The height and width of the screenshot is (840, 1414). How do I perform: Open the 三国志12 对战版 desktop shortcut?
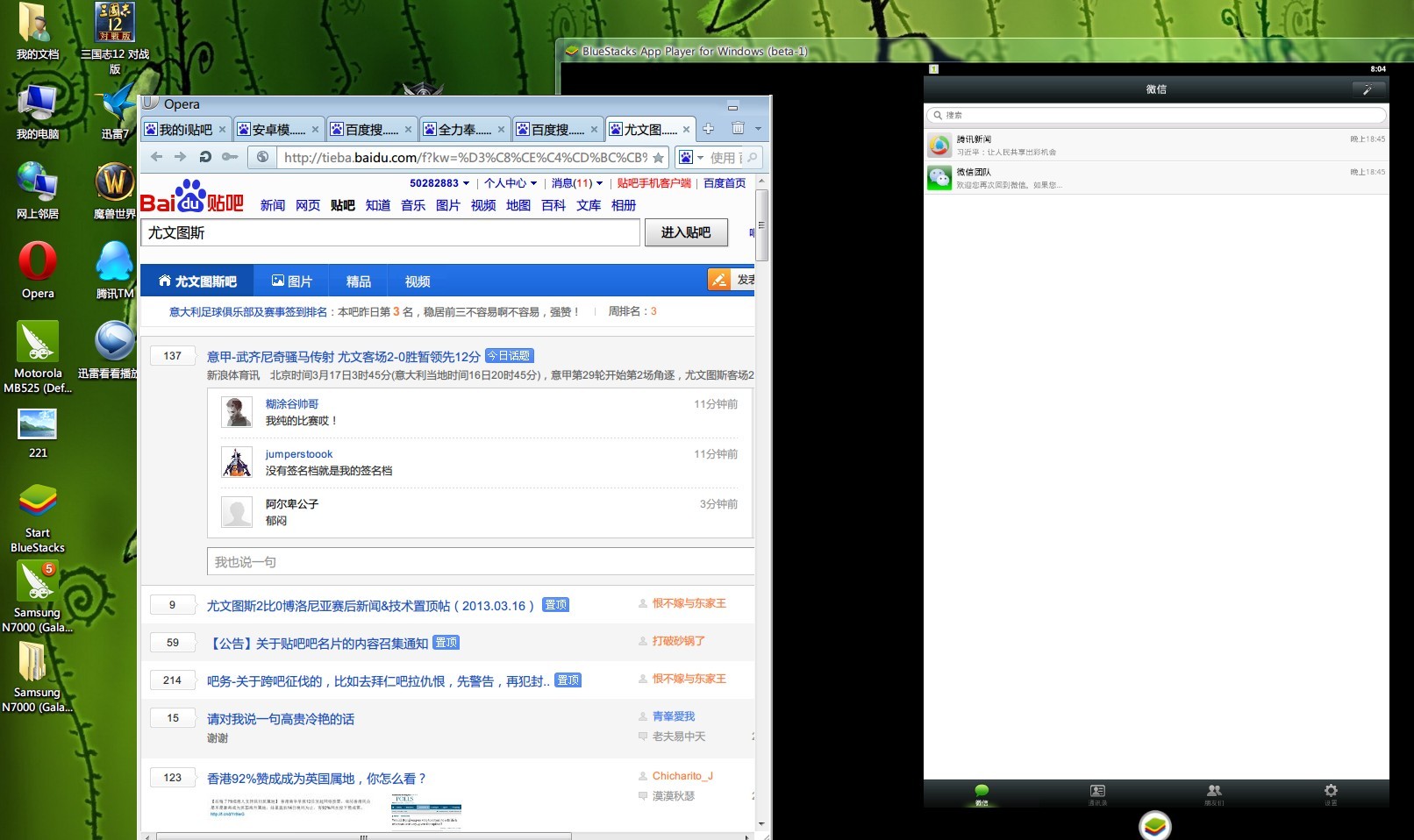point(115,38)
